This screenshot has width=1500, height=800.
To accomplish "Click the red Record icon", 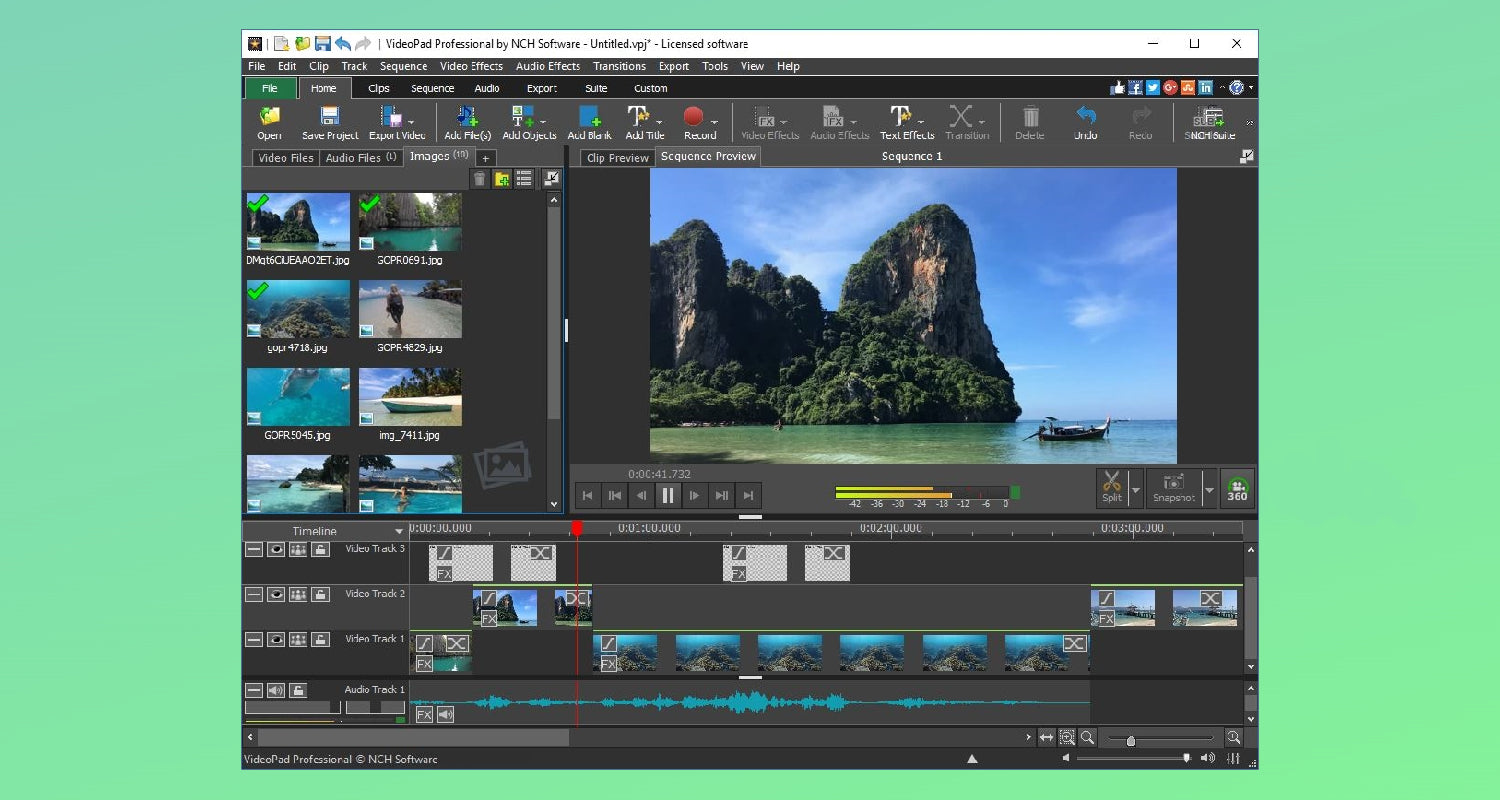I will 693,117.
